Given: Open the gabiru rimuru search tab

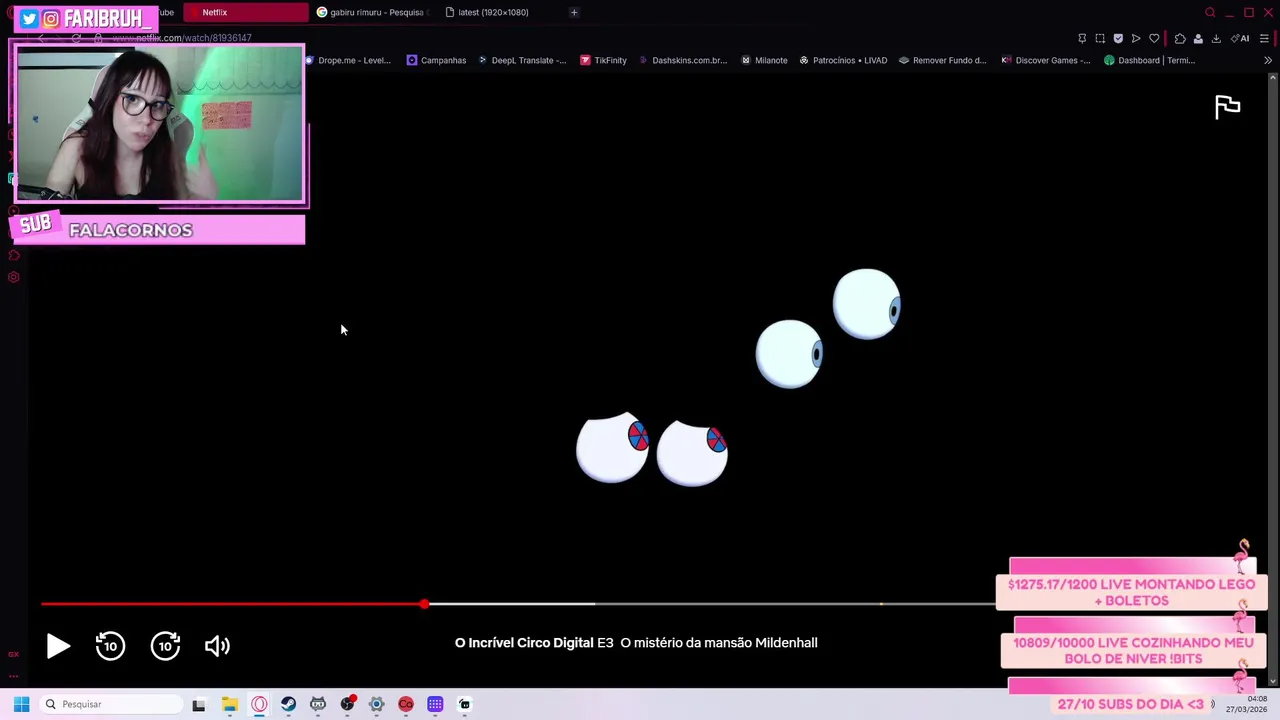Looking at the screenshot, I should point(372,12).
